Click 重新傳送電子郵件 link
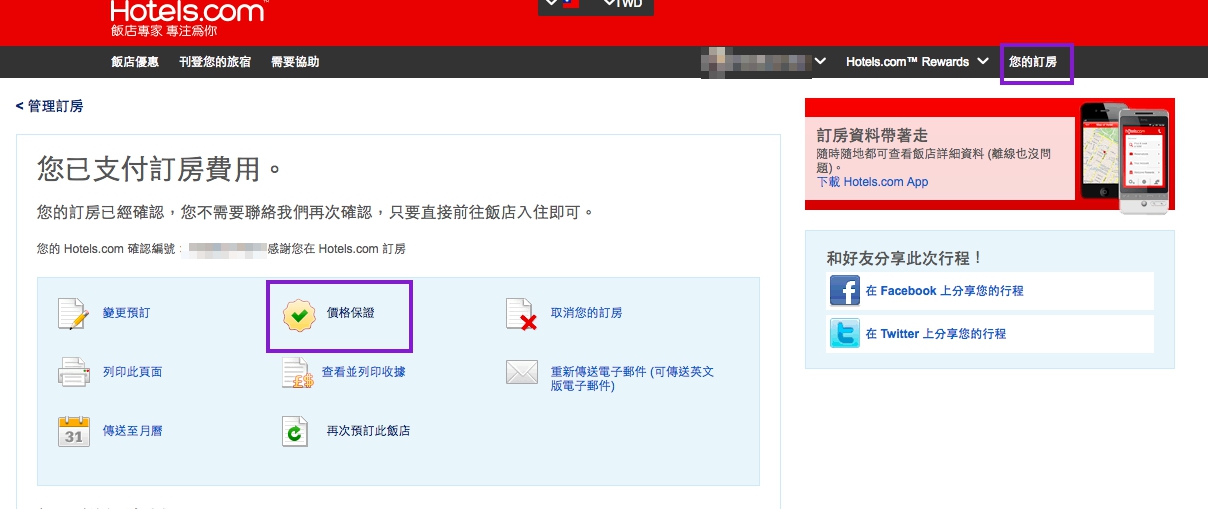Viewport: 1208px width, 509px height. pos(633,378)
